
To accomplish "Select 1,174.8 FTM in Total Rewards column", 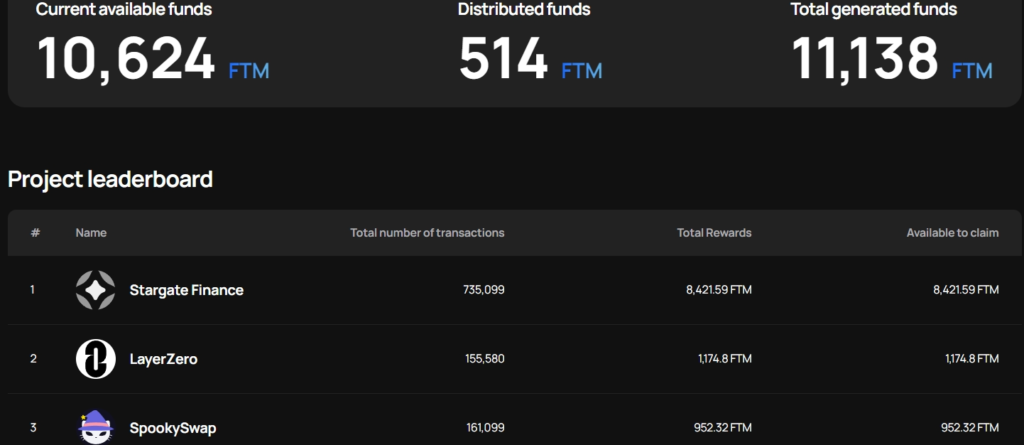I will (724, 359).
